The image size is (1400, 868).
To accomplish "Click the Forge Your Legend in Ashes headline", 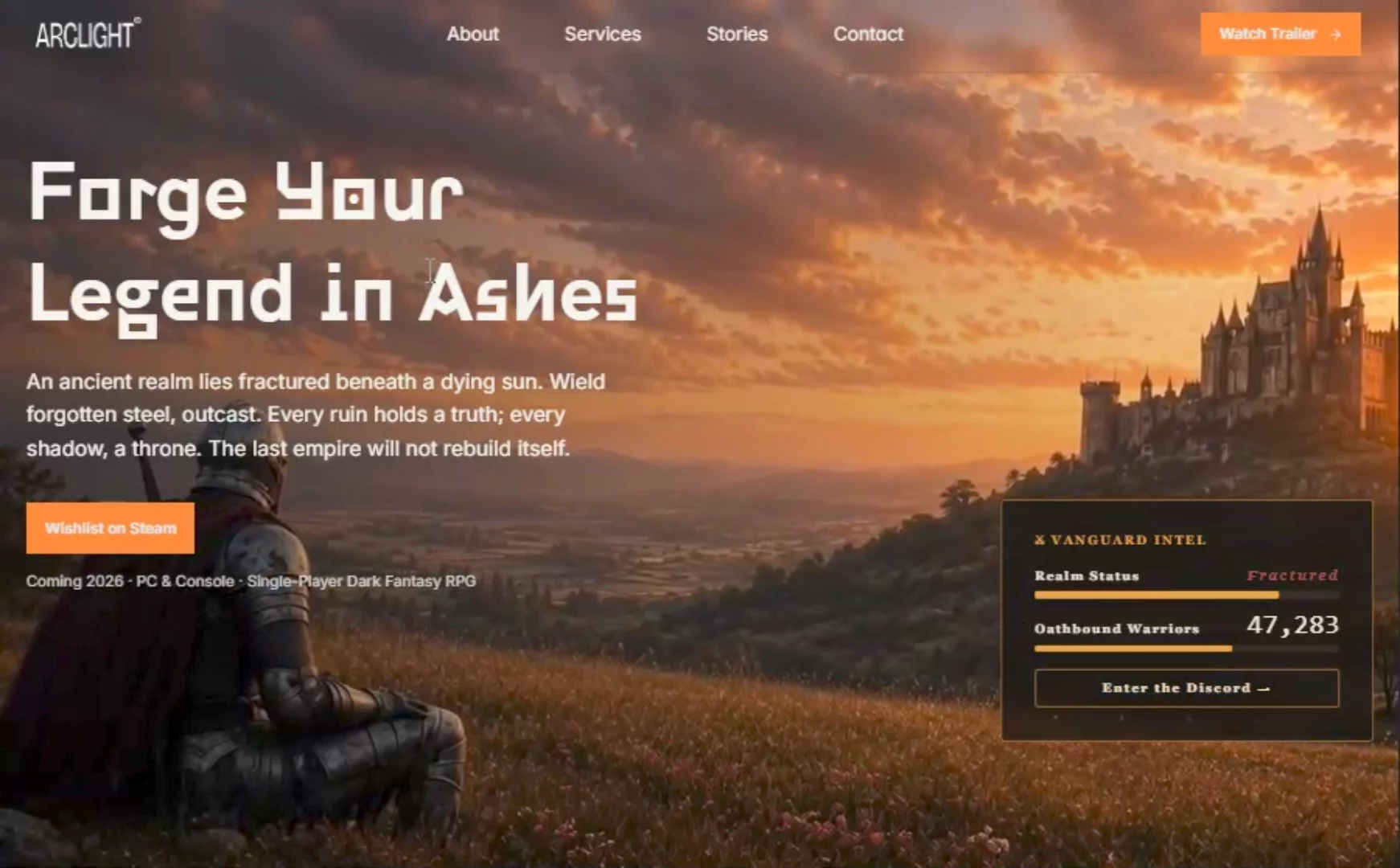I will coord(334,247).
